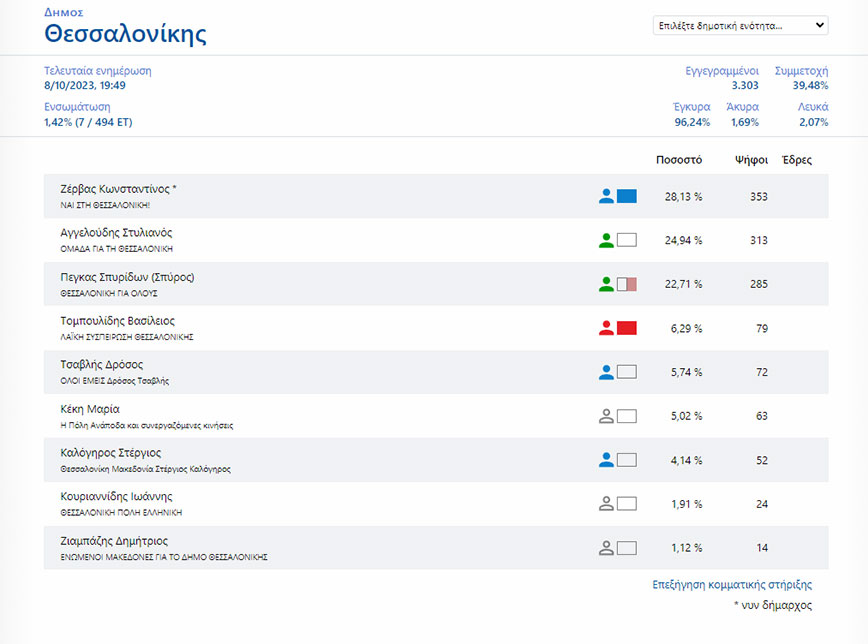The width and height of the screenshot is (868, 644).
Task: Click the Δήμος breadcrumb link above the title
Action: (64, 11)
